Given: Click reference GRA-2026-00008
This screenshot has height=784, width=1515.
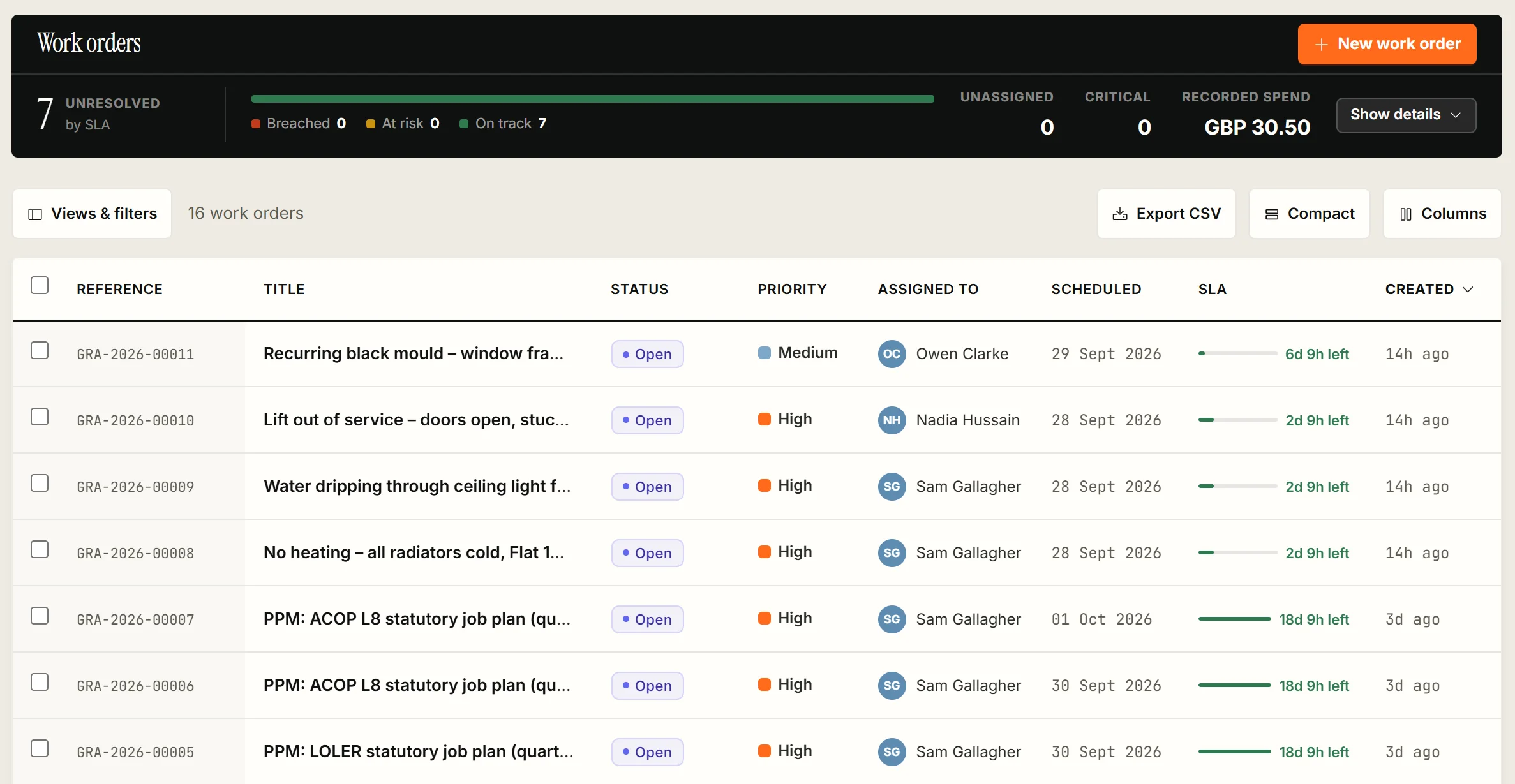Looking at the screenshot, I should coord(135,553).
